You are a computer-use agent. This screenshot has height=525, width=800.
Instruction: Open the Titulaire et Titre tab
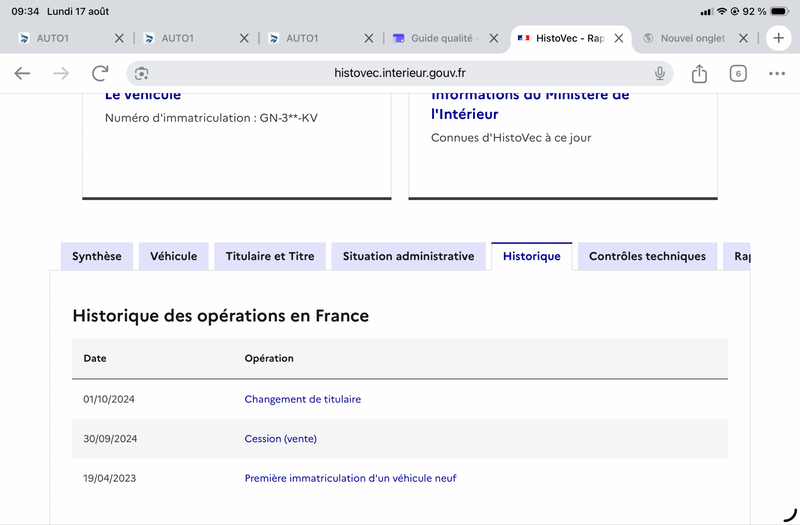pyautogui.click(x=270, y=256)
